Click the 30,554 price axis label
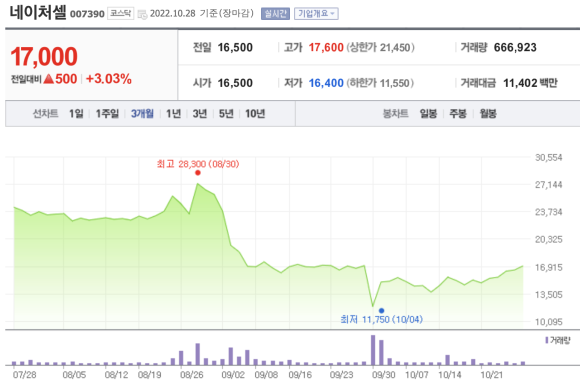Image resolution: width=580 pixels, height=392 pixels. (x=549, y=158)
